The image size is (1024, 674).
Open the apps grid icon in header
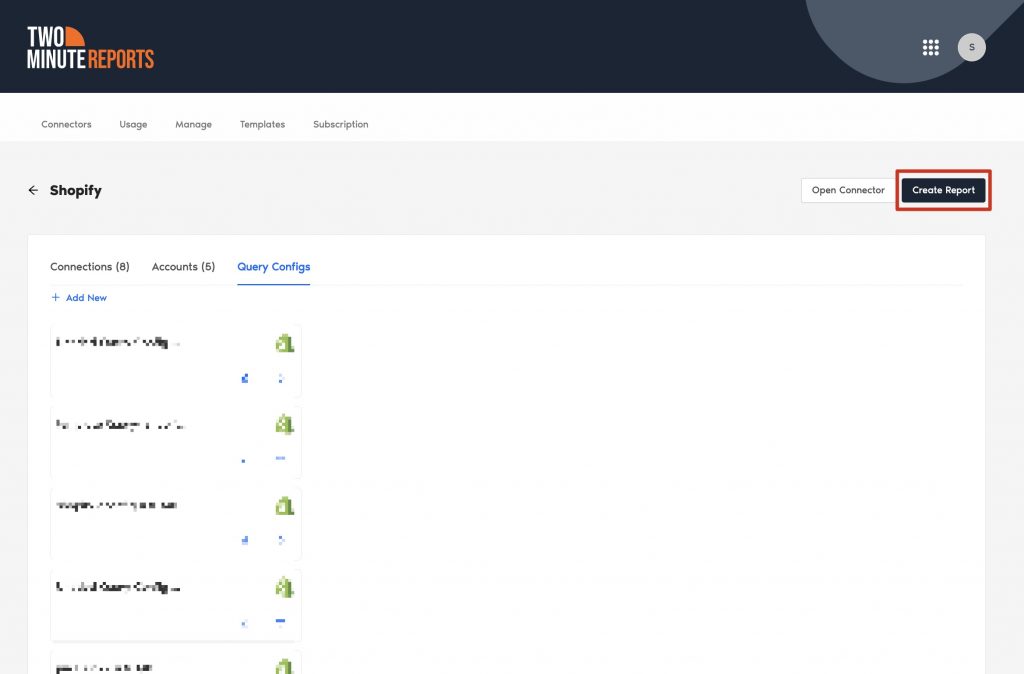[x=930, y=47]
